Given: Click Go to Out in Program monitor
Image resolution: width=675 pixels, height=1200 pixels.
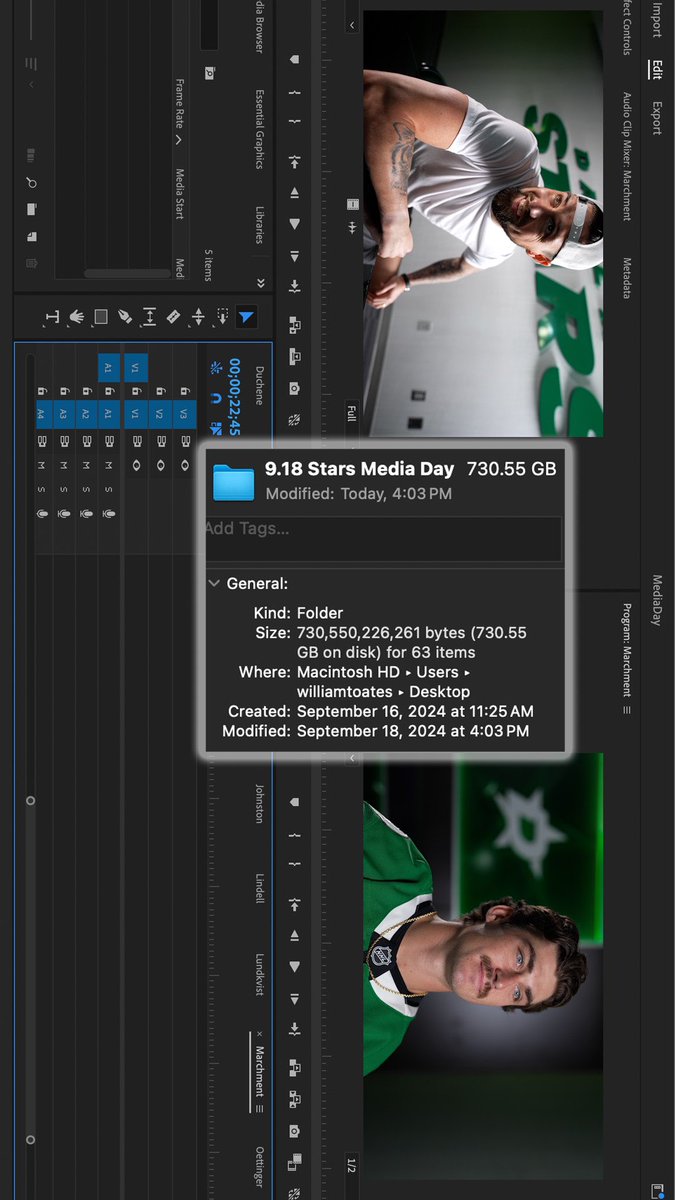Looking at the screenshot, I should (295, 1030).
